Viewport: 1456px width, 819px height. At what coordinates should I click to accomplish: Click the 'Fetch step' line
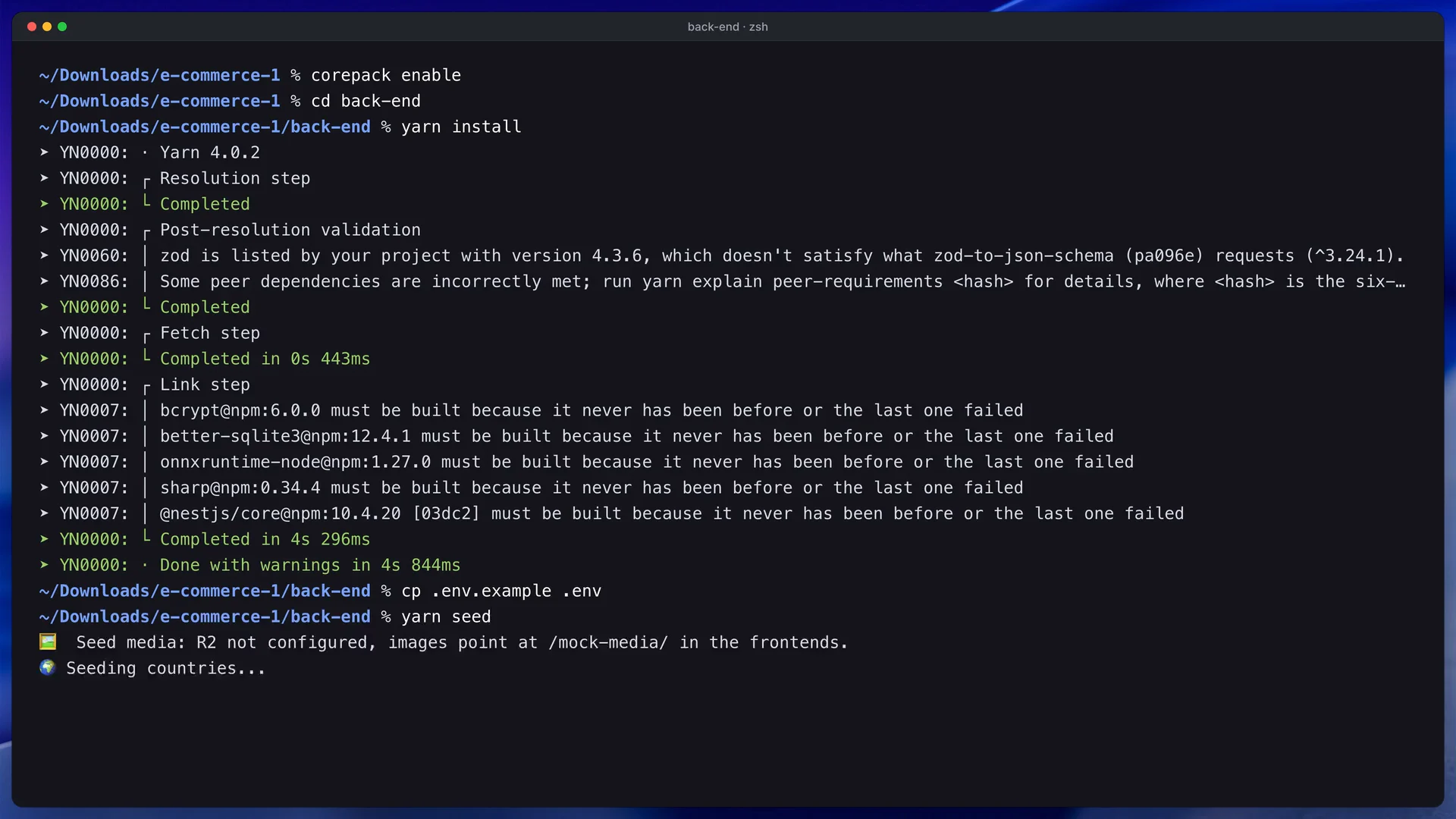pyautogui.click(x=210, y=333)
